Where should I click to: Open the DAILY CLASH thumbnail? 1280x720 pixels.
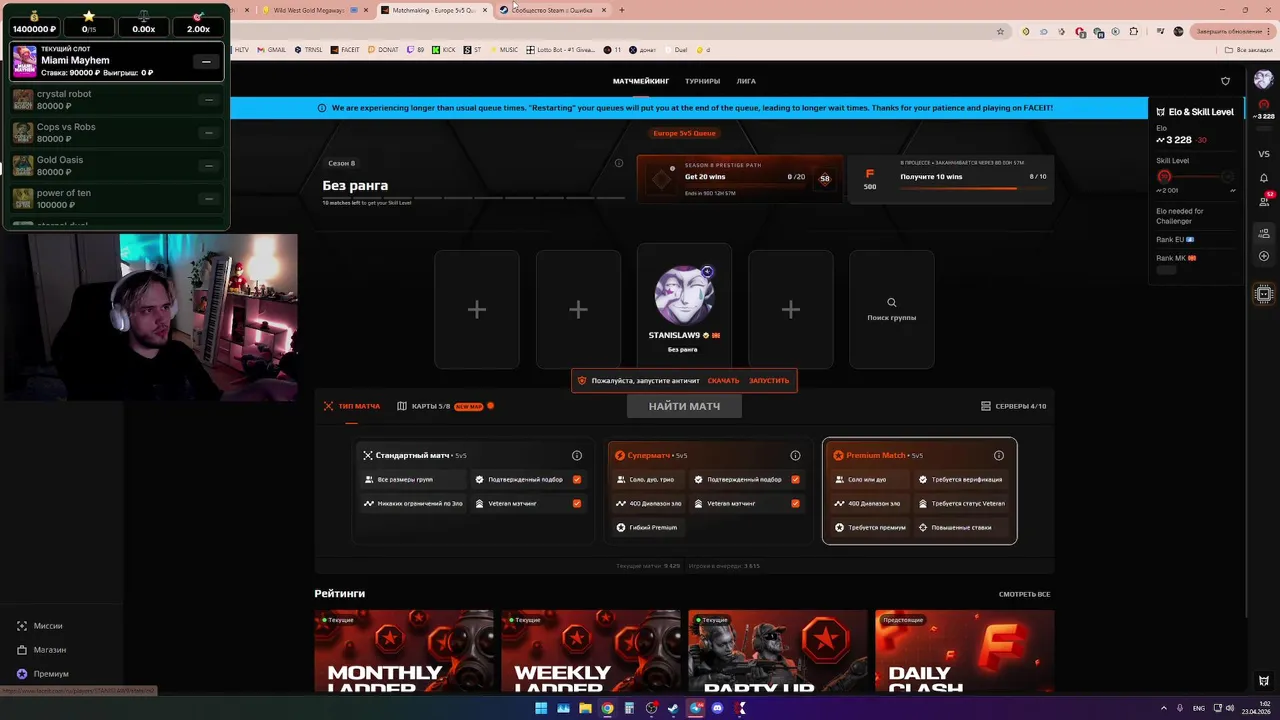964,651
